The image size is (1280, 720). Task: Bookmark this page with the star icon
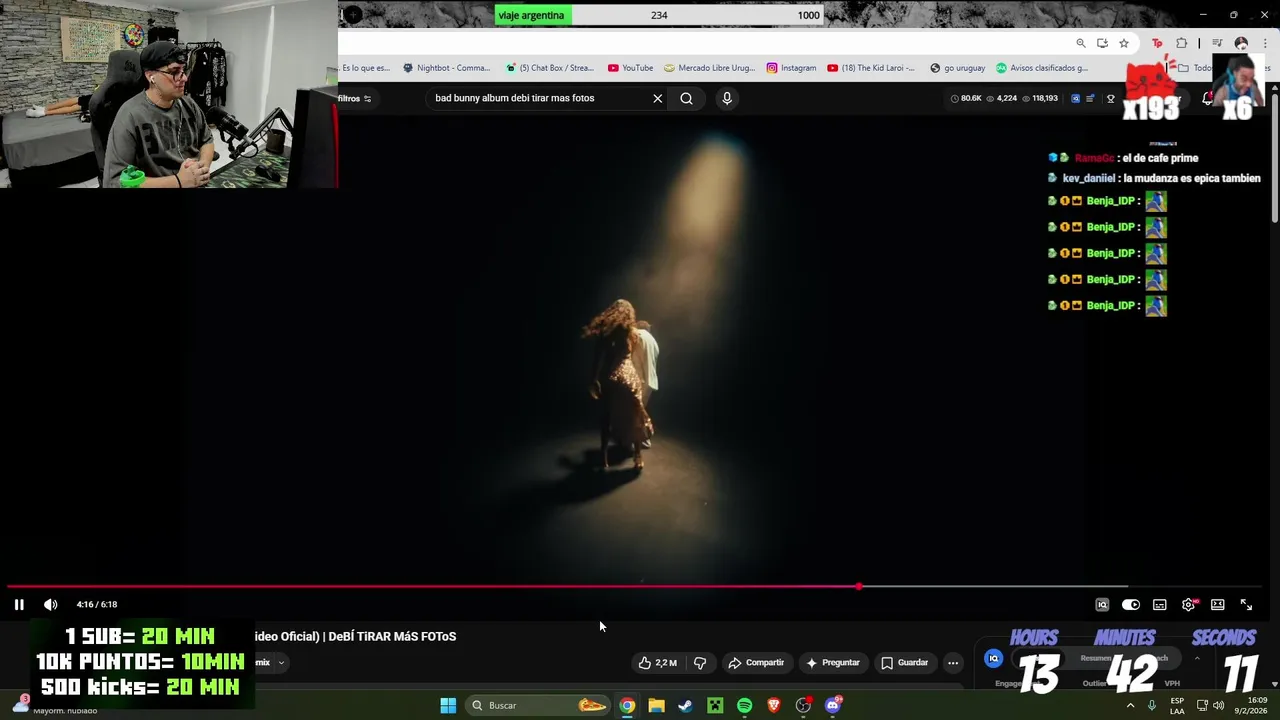pos(1124,43)
